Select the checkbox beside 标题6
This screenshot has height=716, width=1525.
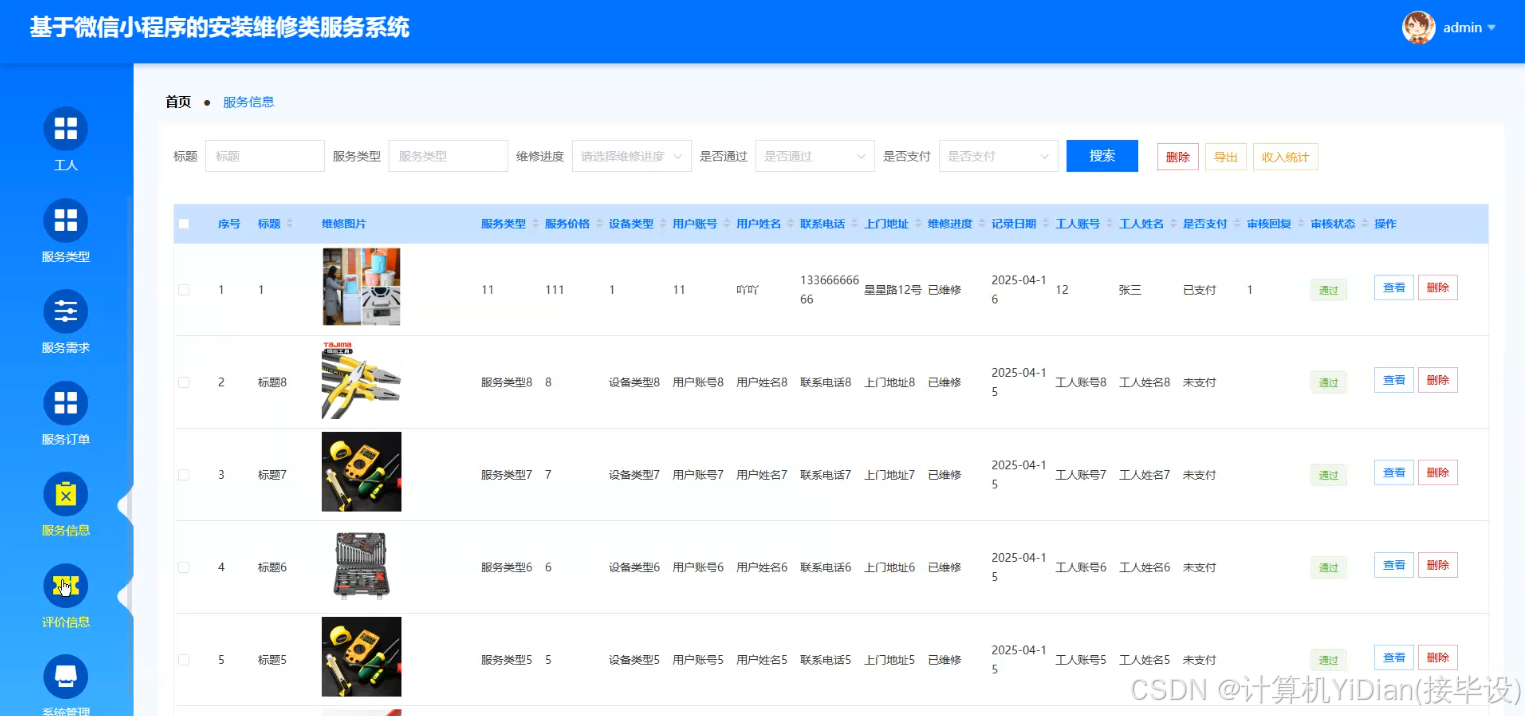pos(184,566)
